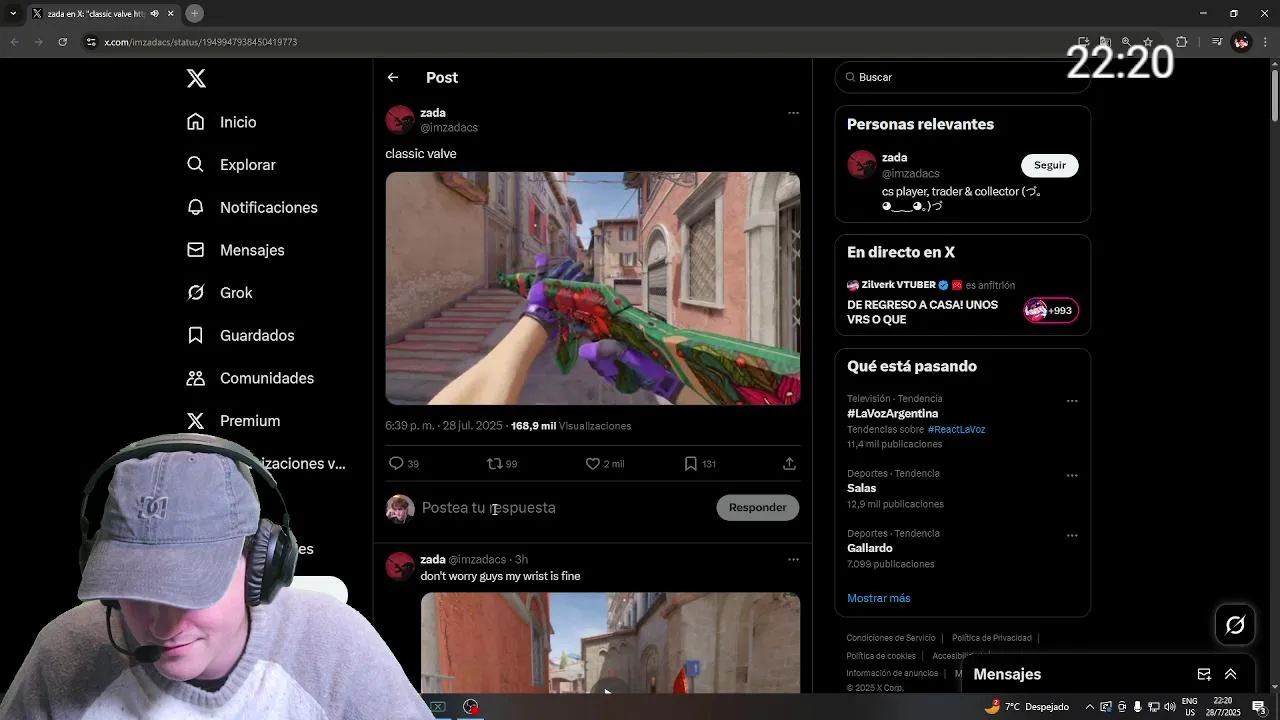Click the browser address bar URL
The height and width of the screenshot is (720, 1280).
(201, 42)
